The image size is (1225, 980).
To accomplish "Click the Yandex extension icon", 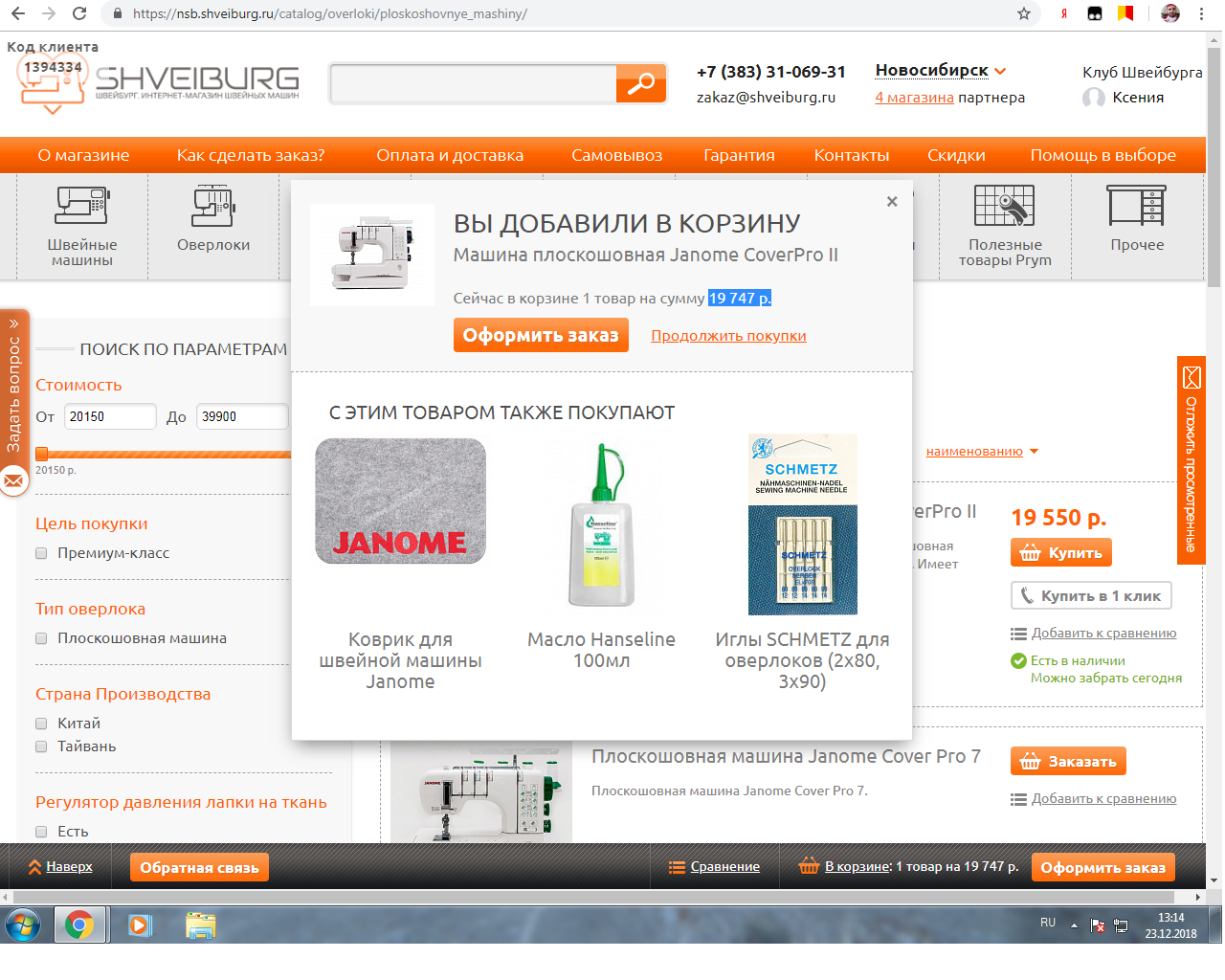I will [1064, 13].
